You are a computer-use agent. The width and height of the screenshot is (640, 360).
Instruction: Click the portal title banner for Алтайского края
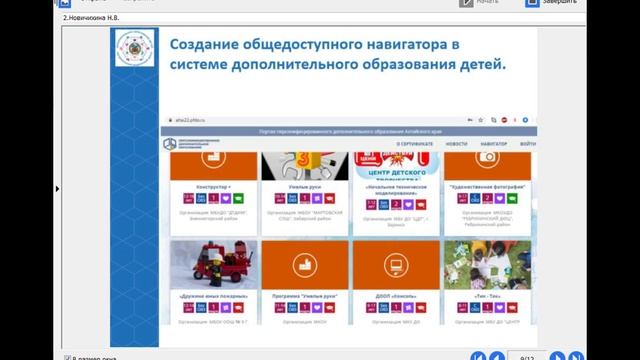pyautogui.click(x=349, y=131)
